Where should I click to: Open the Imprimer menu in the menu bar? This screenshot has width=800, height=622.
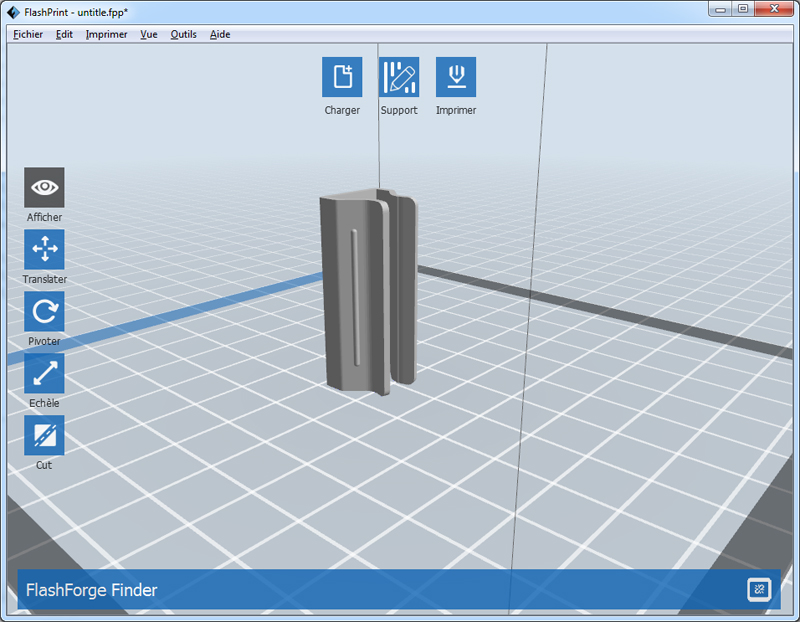pos(107,34)
